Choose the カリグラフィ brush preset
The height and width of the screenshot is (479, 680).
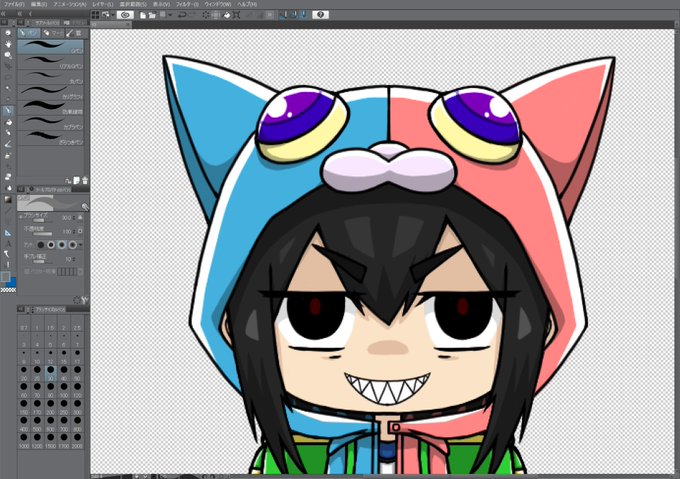point(50,93)
